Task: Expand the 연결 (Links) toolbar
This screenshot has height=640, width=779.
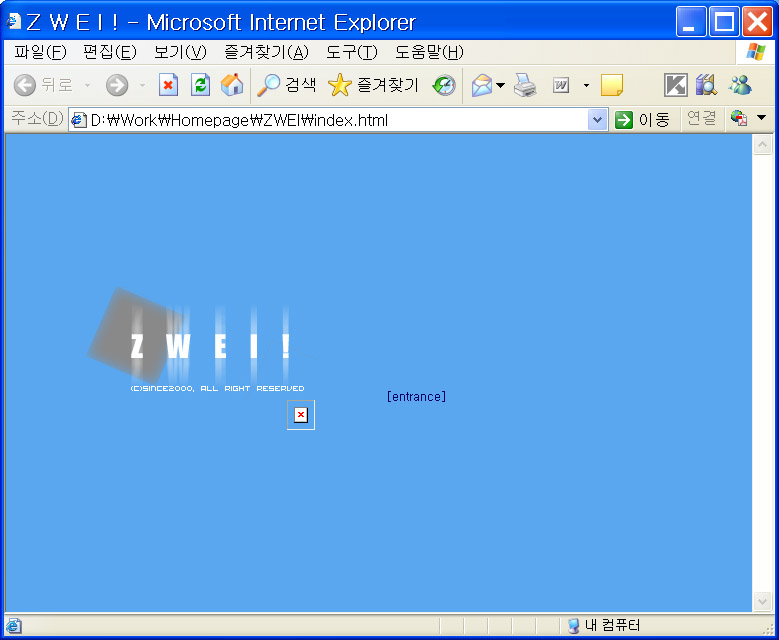Action: (701, 118)
